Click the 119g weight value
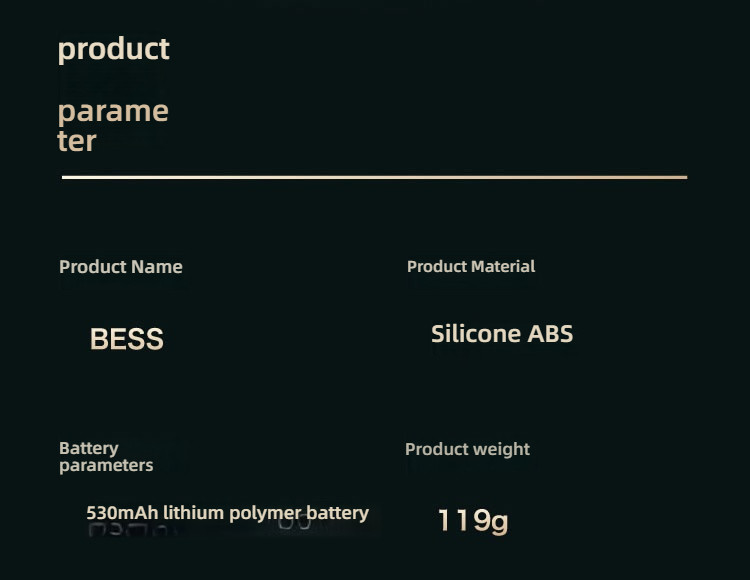Viewport: 750px width, 580px height. [x=473, y=521]
